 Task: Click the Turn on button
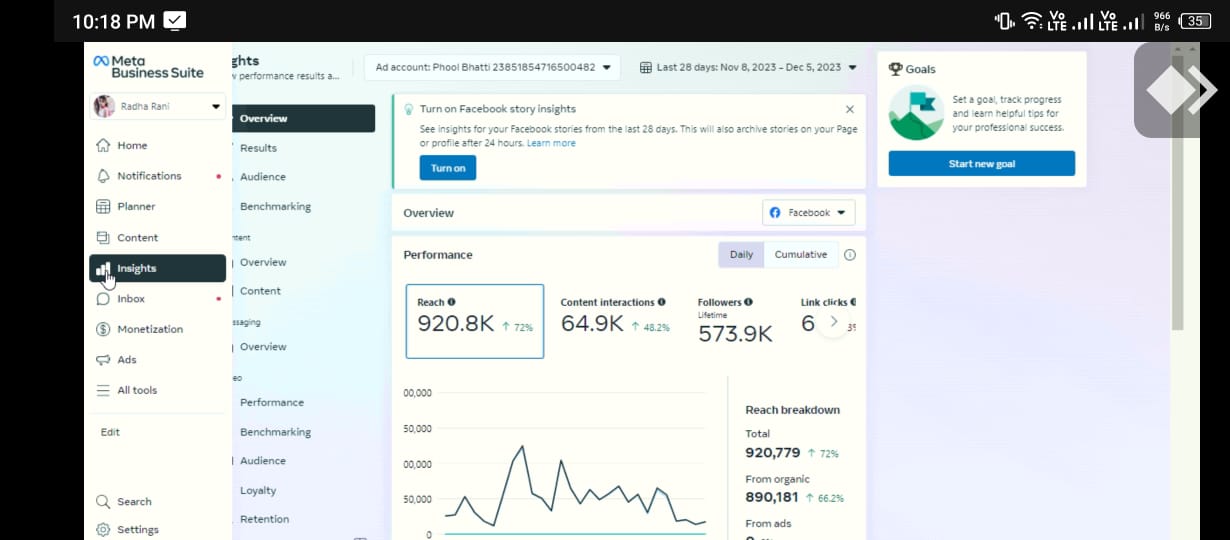pos(448,168)
